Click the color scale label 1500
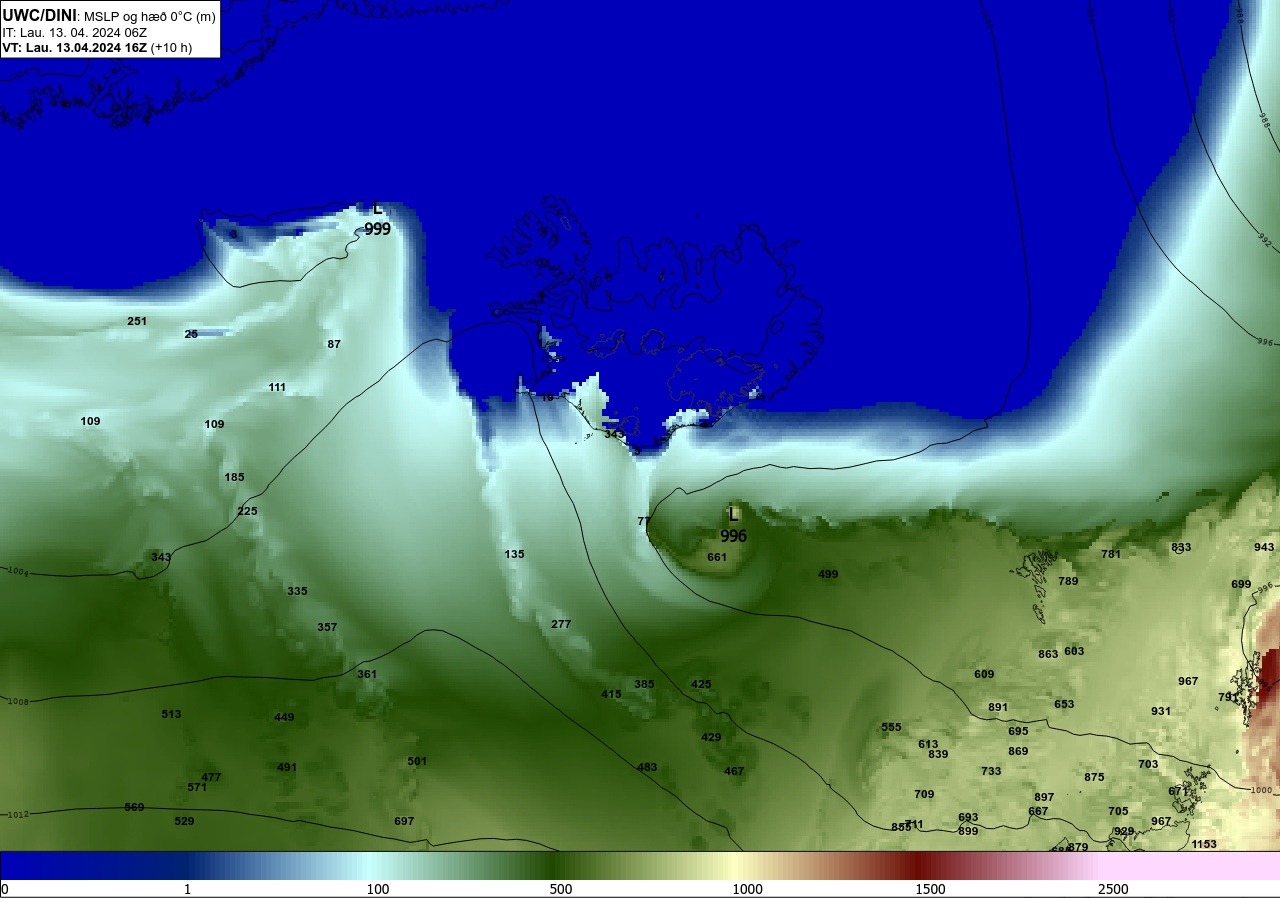The image size is (1280, 898). tap(930, 889)
